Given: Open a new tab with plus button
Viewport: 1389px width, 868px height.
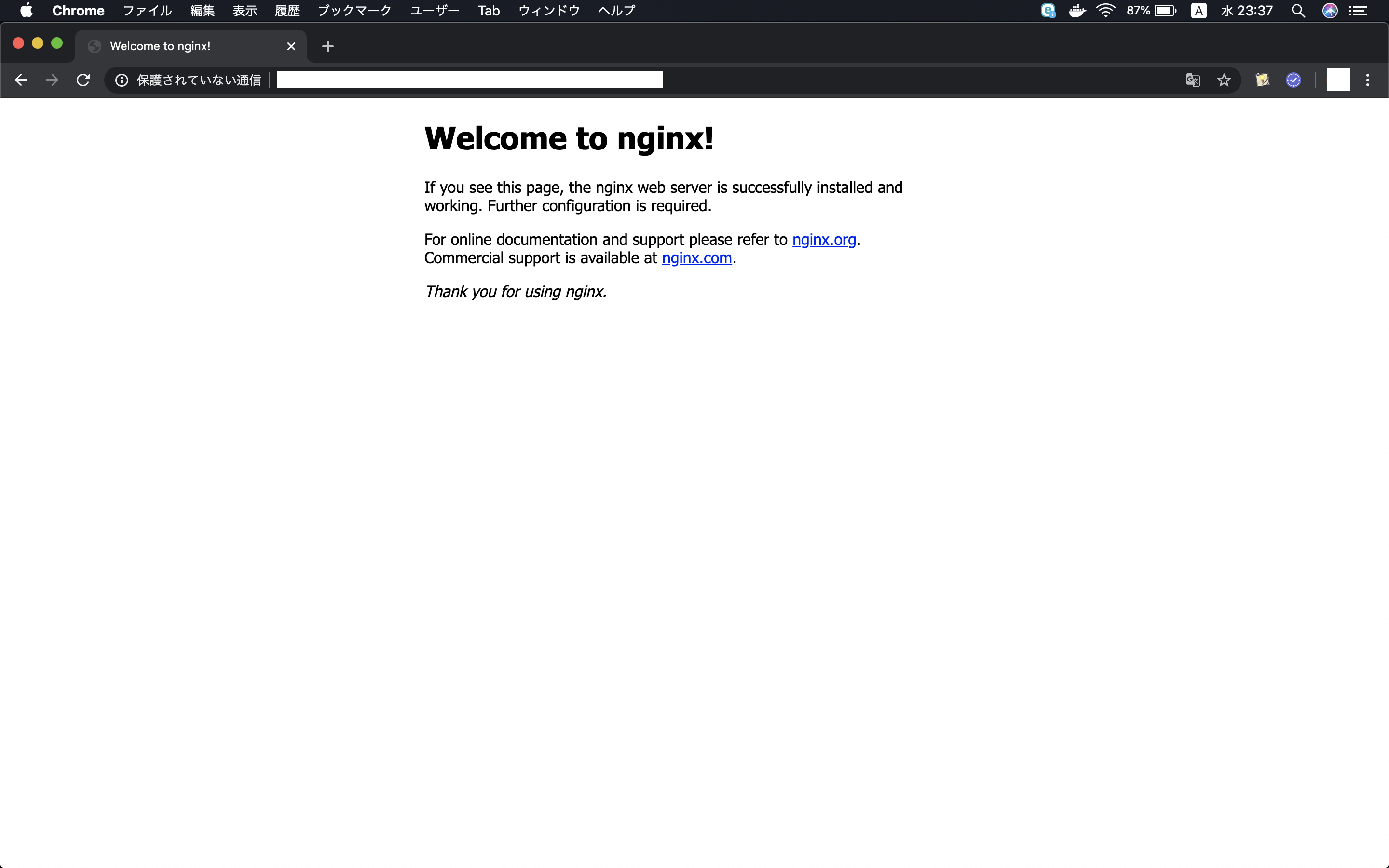Looking at the screenshot, I should tap(328, 46).
